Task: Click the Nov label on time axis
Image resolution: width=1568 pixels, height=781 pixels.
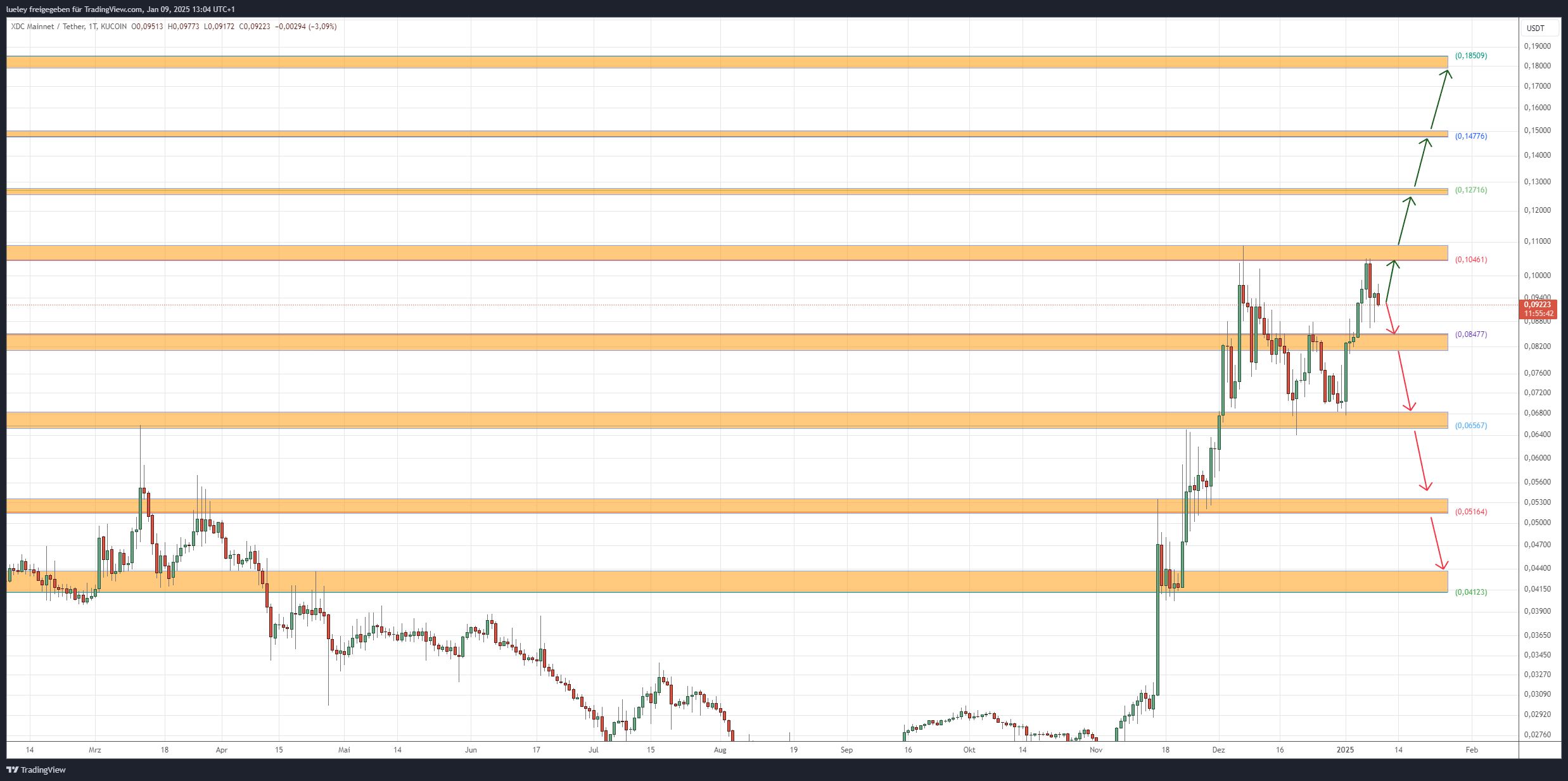Action: tap(1095, 750)
